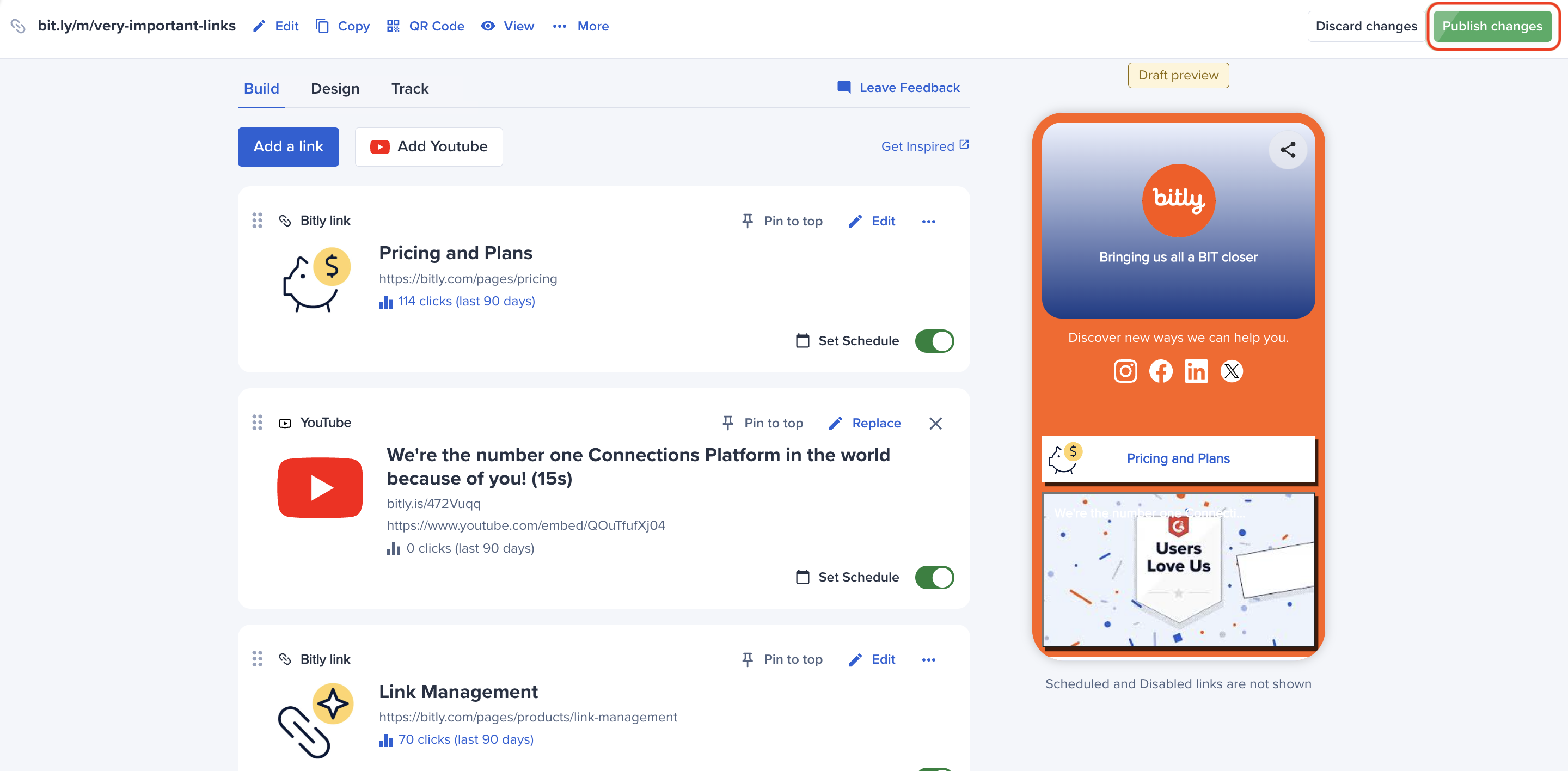This screenshot has height=771, width=1568.
Task: Click the Users Love Us video preview
Action: 1178,570
